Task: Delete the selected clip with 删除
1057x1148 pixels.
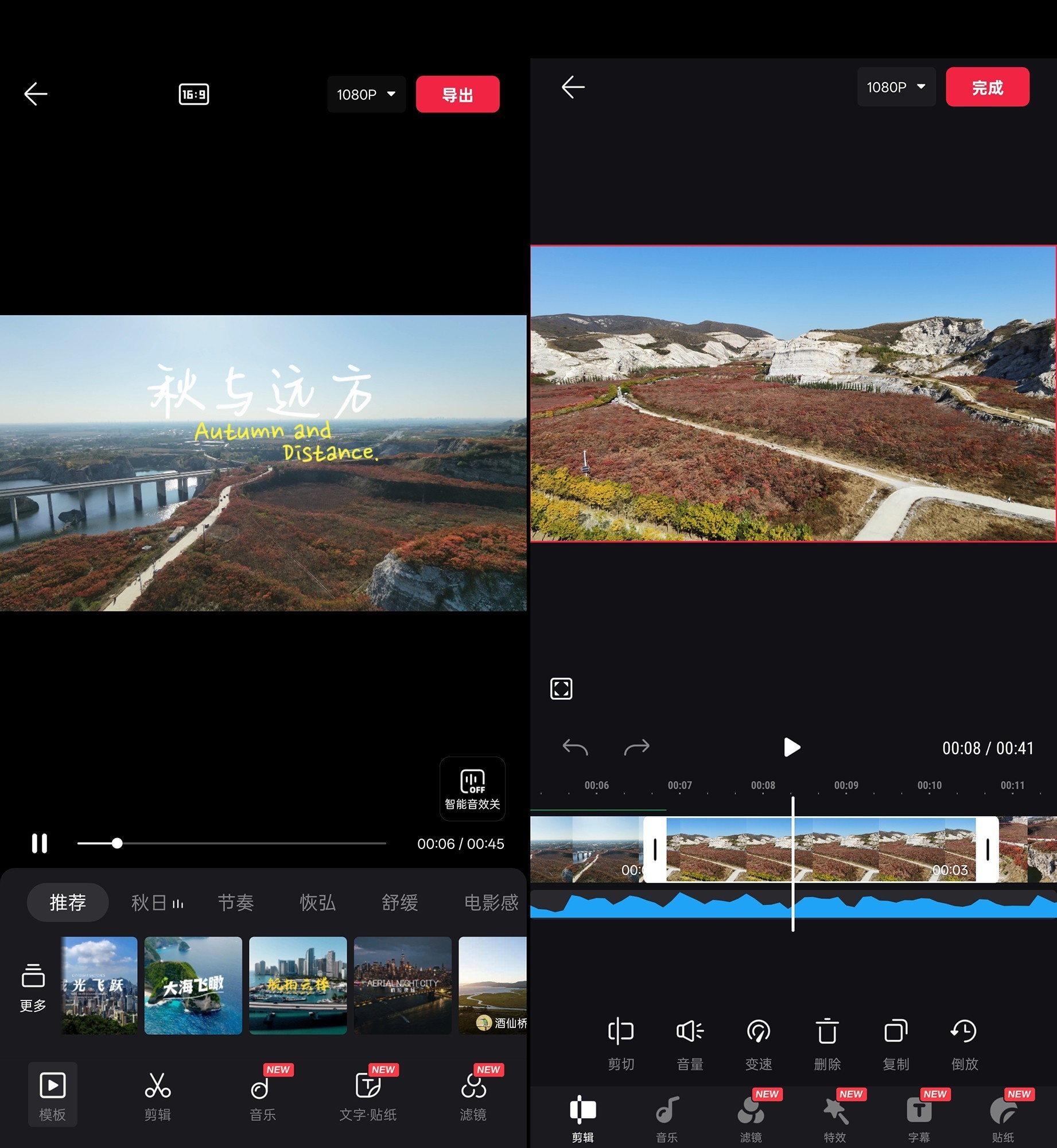Action: [x=826, y=1045]
